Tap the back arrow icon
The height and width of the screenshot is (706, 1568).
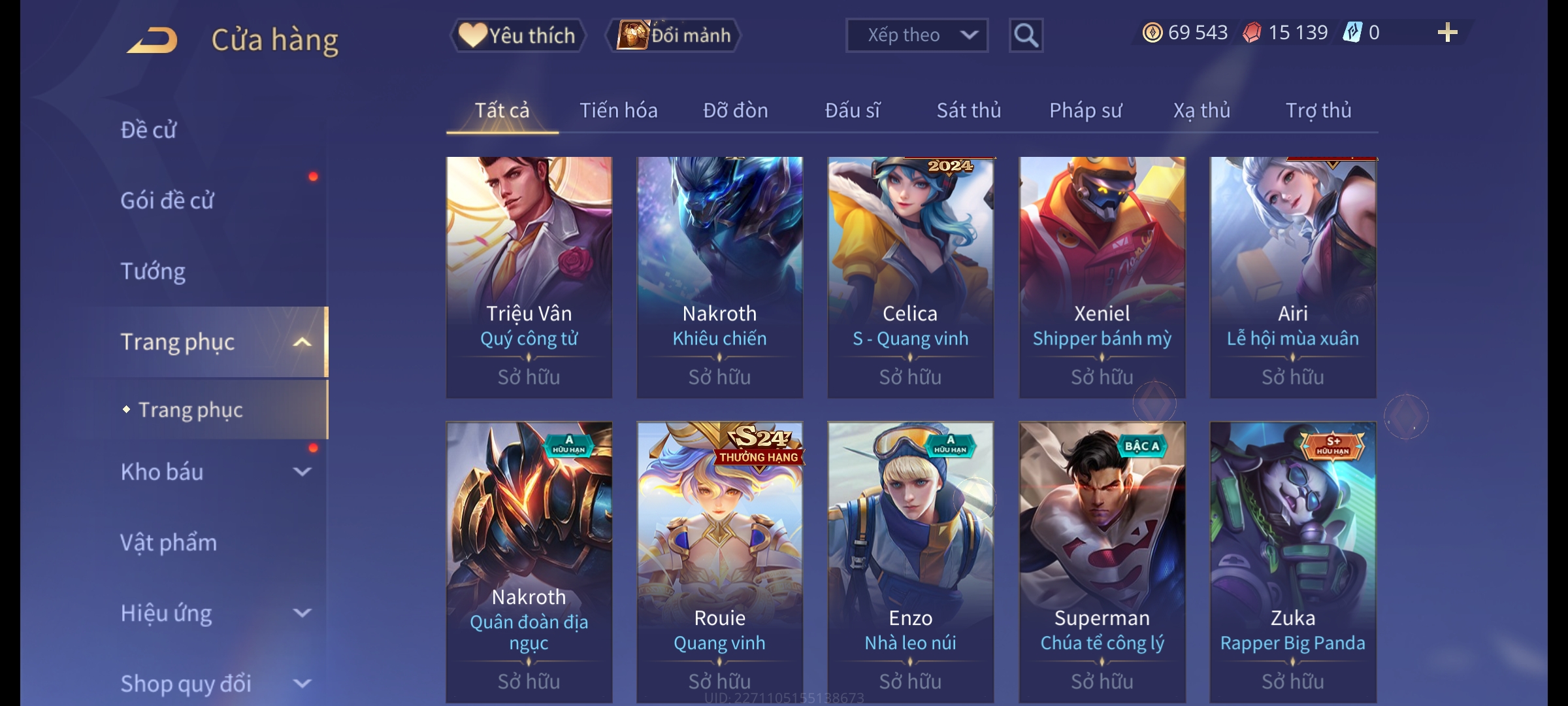pyautogui.click(x=152, y=40)
